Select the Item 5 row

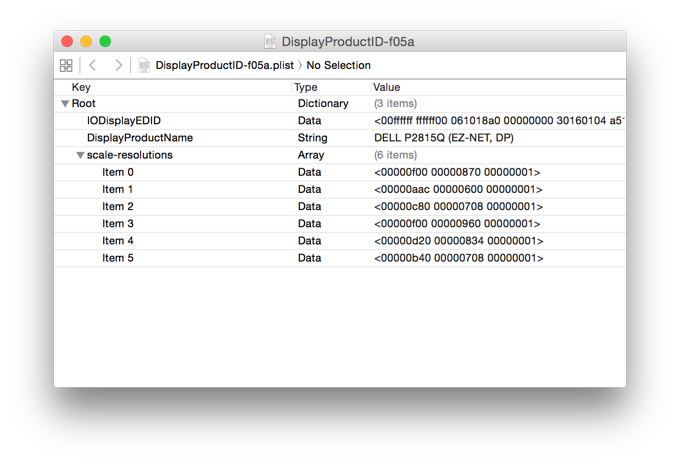340,258
